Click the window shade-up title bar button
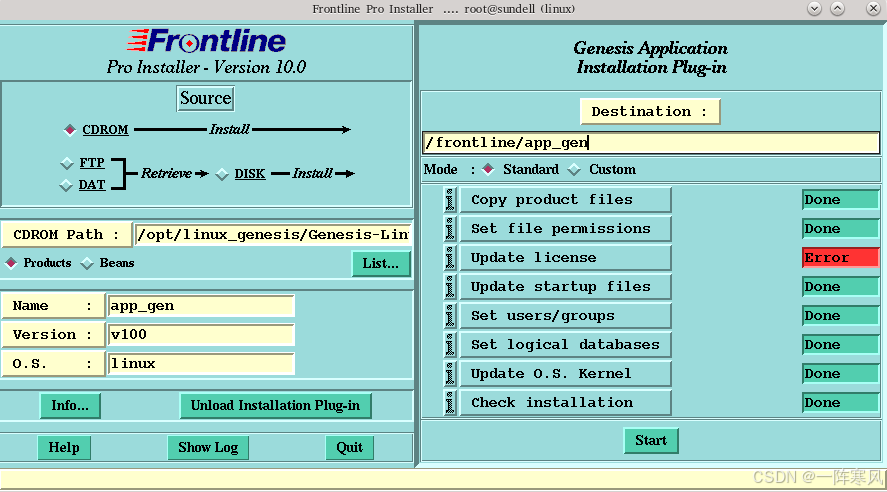 (x=838, y=8)
